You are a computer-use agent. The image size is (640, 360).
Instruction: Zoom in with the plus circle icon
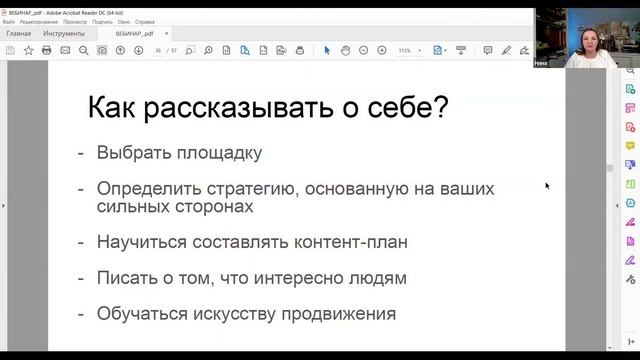tap(382, 50)
